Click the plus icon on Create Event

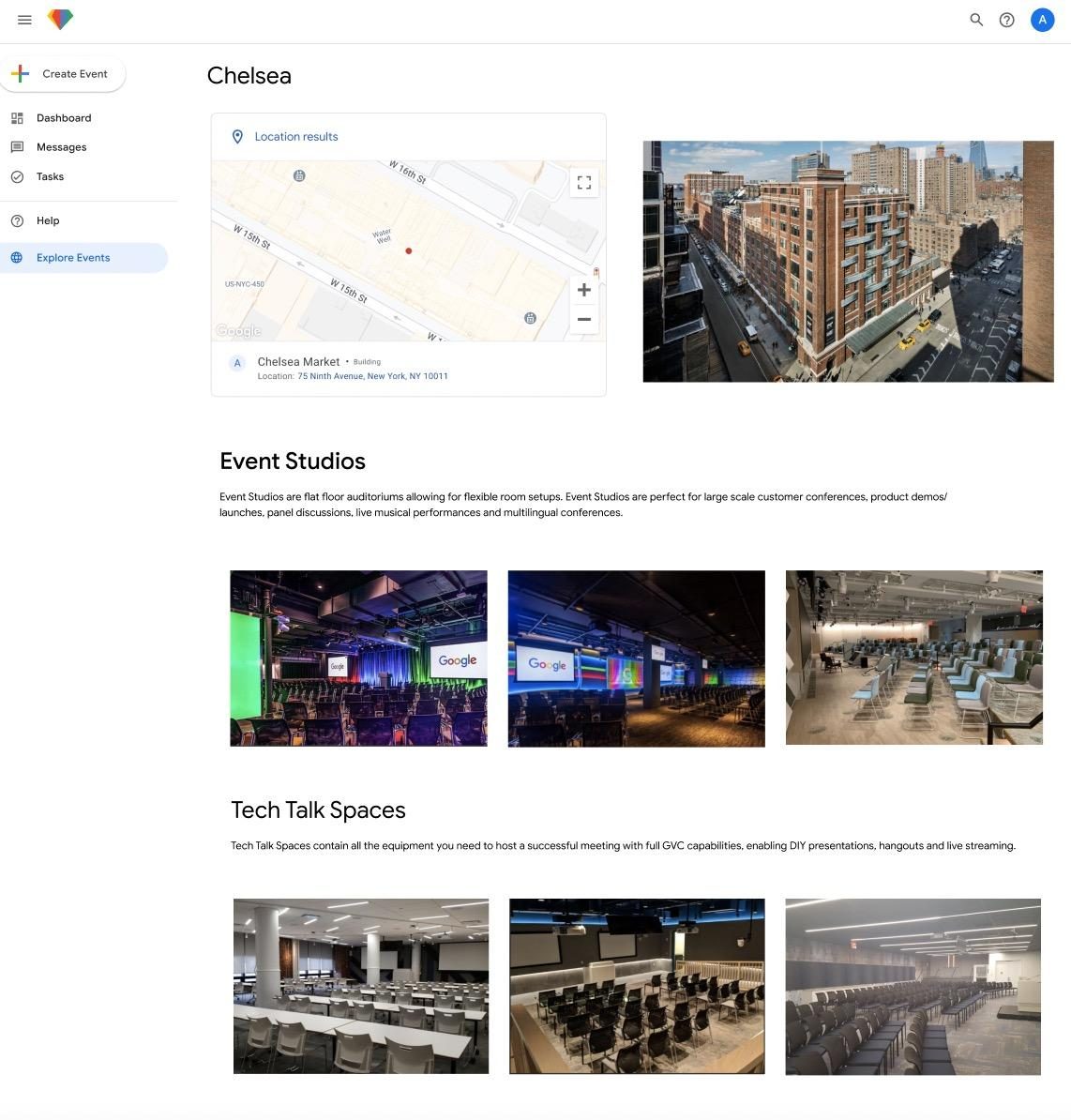point(20,73)
